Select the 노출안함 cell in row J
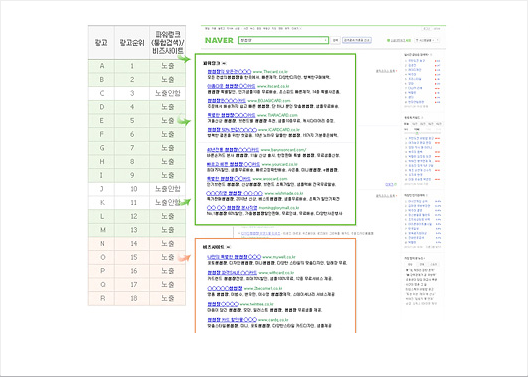Screen dimensions: 528x377 [168, 189]
